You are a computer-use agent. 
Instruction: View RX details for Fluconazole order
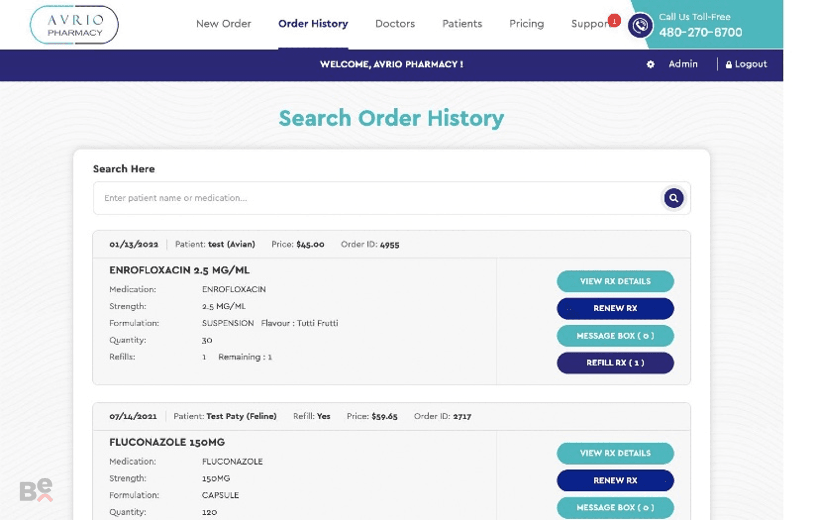pyautogui.click(x=615, y=453)
